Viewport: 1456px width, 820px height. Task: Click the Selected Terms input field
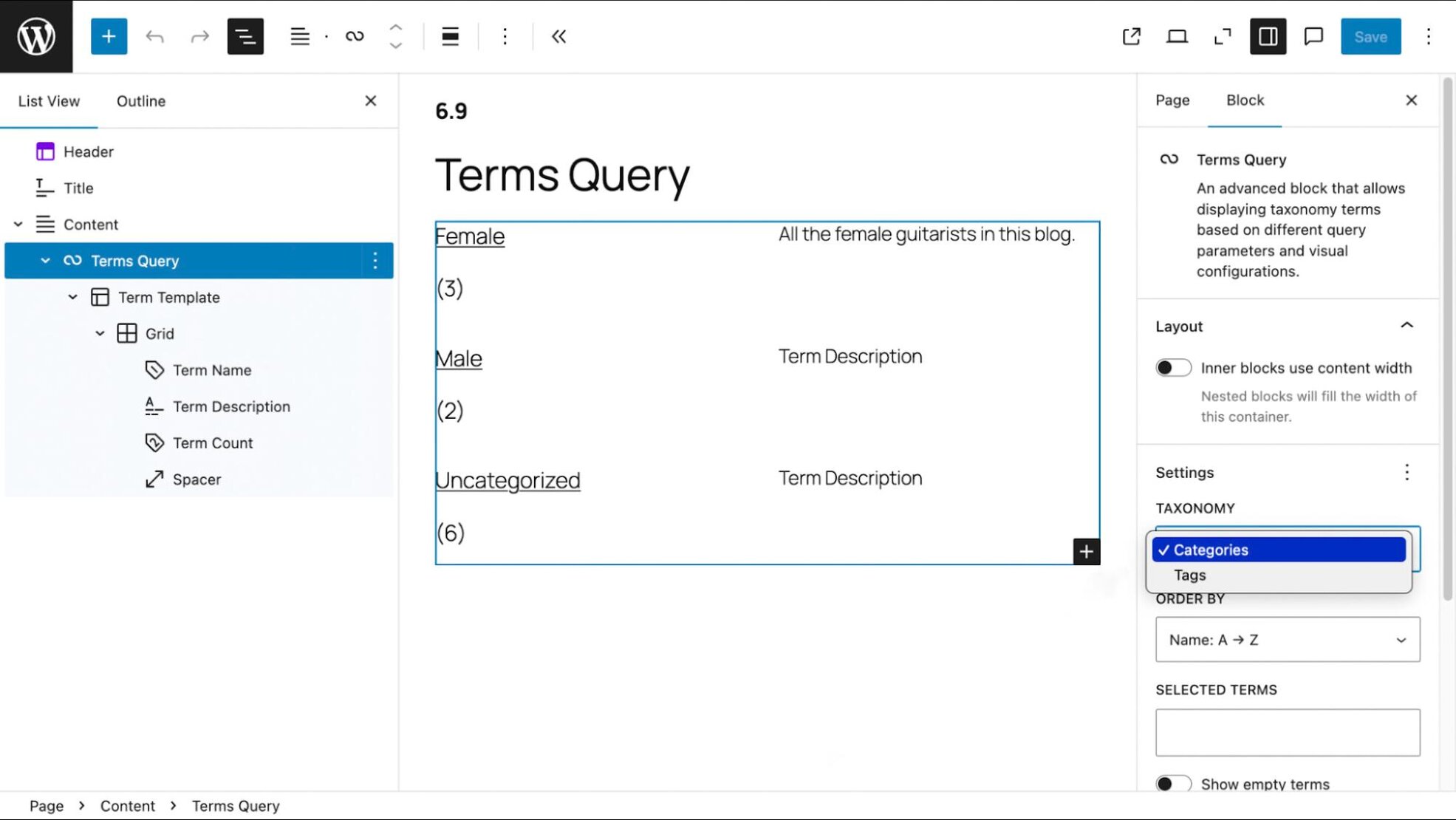coord(1287,731)
